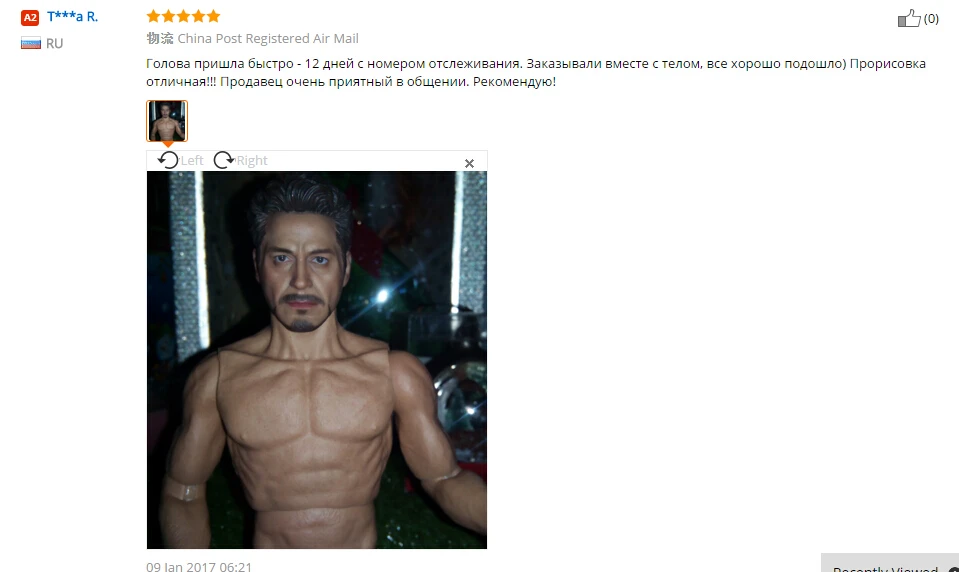Click the fifth orange rating star
Screen dimensions: 959x572
pos(213,16)
